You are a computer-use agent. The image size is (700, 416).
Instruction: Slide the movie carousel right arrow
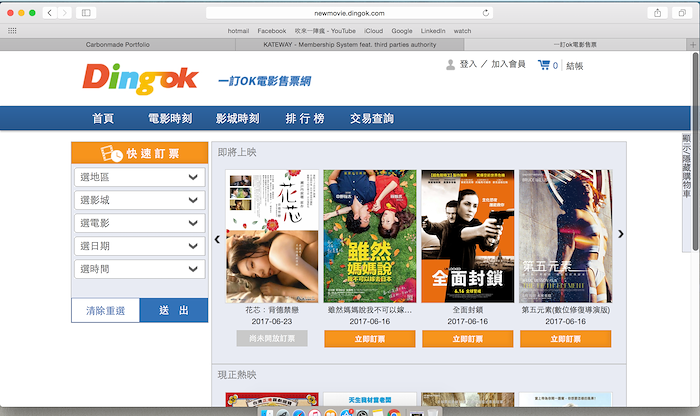[621, 234]
